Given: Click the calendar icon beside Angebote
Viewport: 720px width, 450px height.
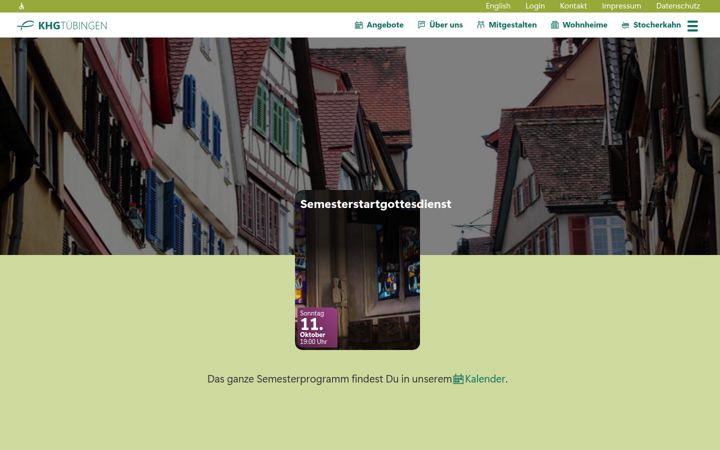Looking at the screenshot, I should [359, 25].
